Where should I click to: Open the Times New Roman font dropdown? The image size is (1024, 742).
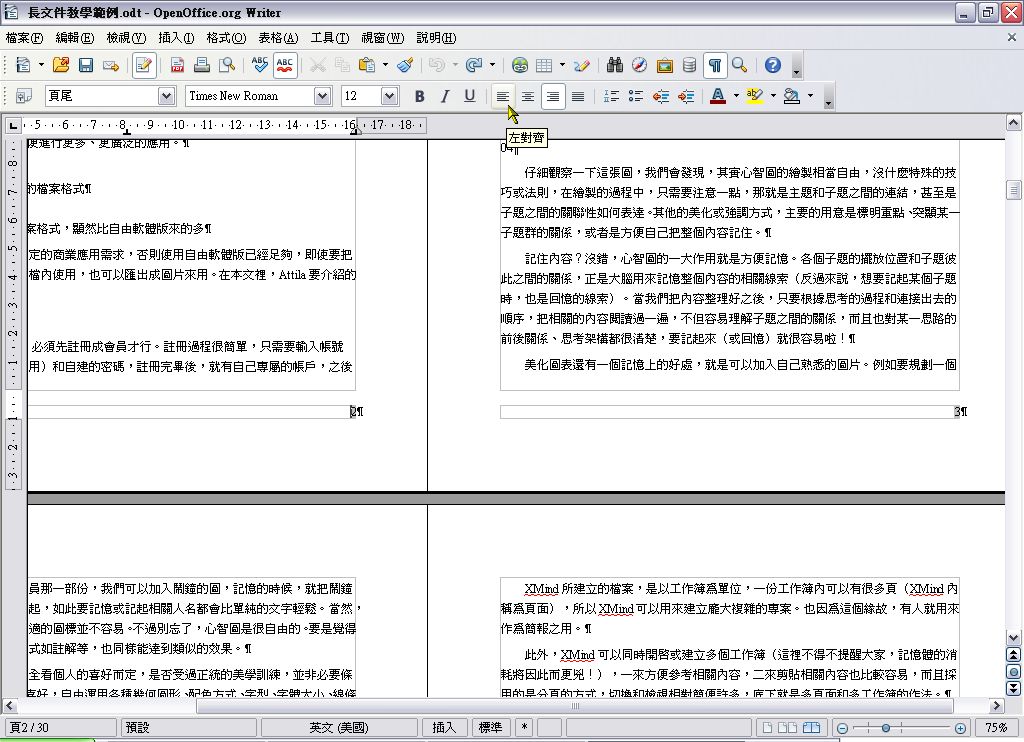pyautogui.click(x=323, y=96)
